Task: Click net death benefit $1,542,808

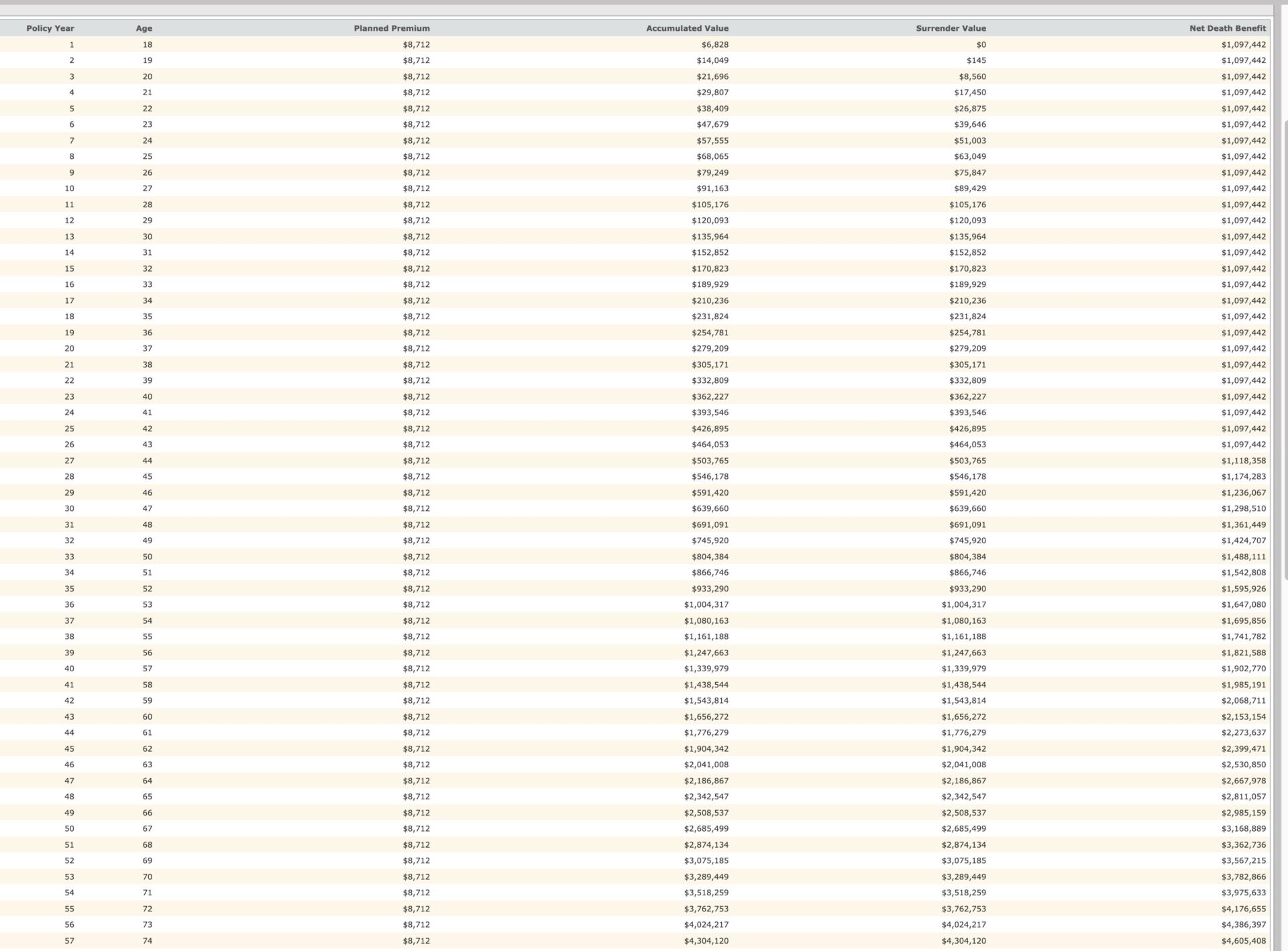Action: pos(1244,572)
